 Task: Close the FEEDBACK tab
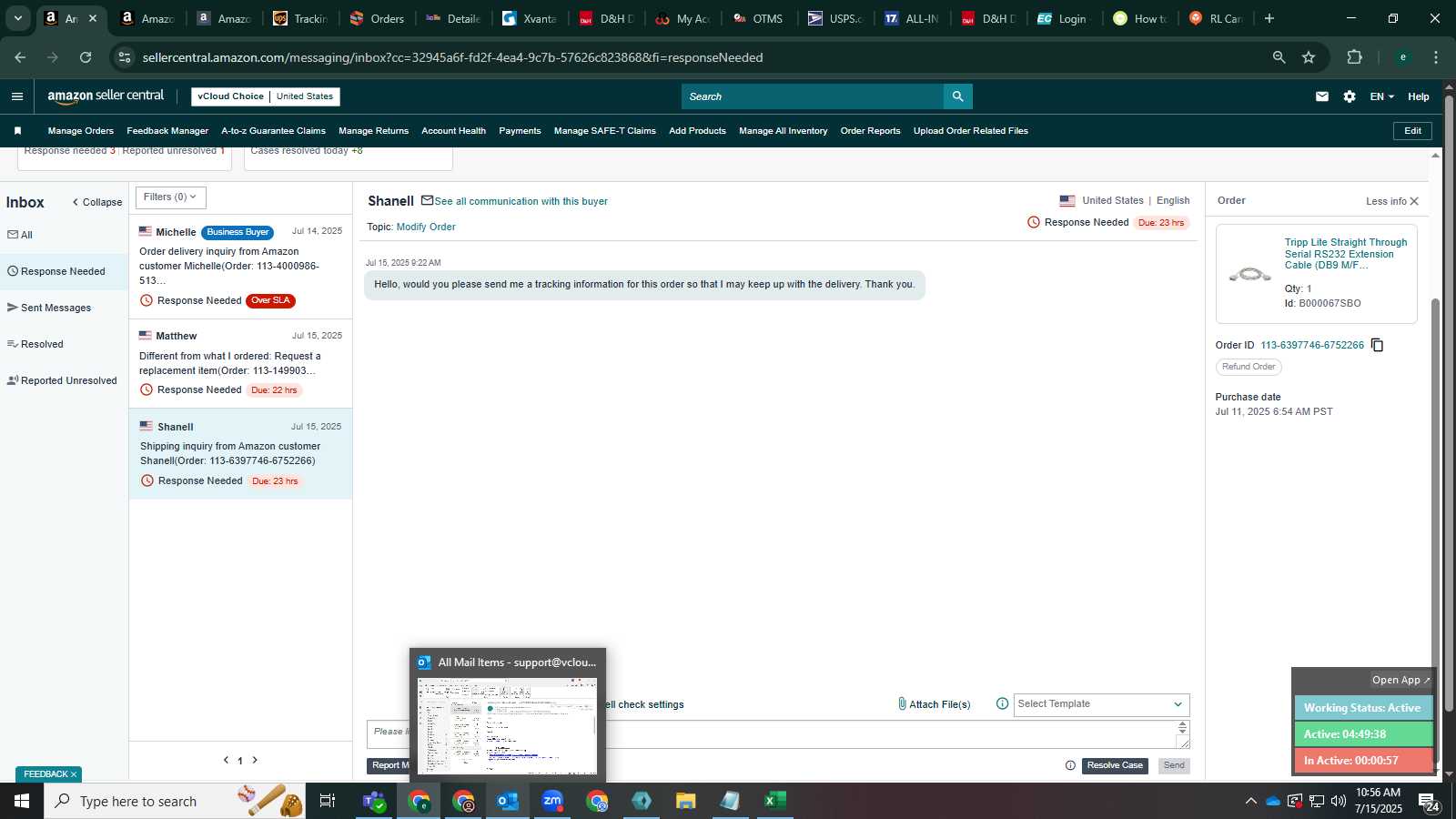pyautogui.click(x=74, y=774)
